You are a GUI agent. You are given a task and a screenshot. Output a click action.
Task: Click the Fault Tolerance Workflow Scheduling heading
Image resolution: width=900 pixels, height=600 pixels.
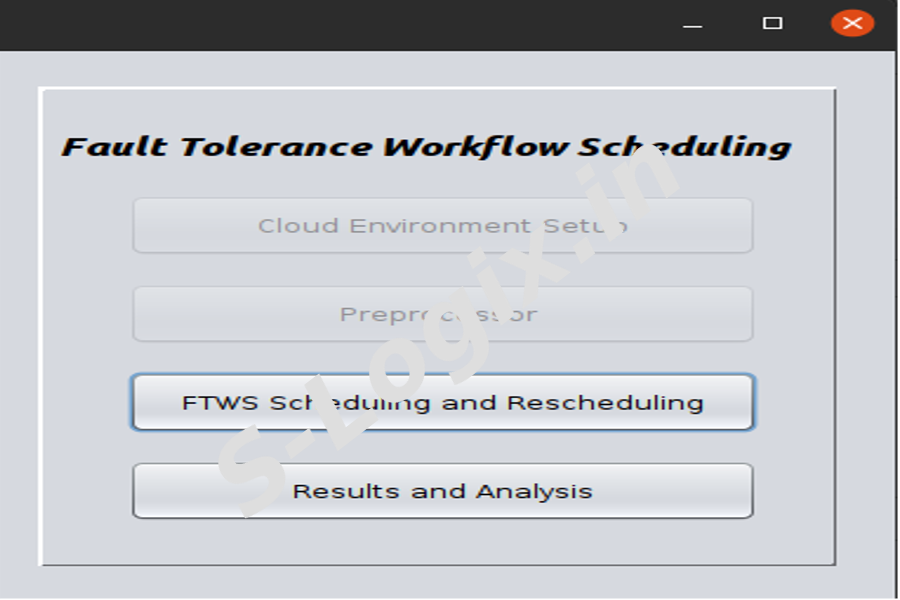point(426,147)
